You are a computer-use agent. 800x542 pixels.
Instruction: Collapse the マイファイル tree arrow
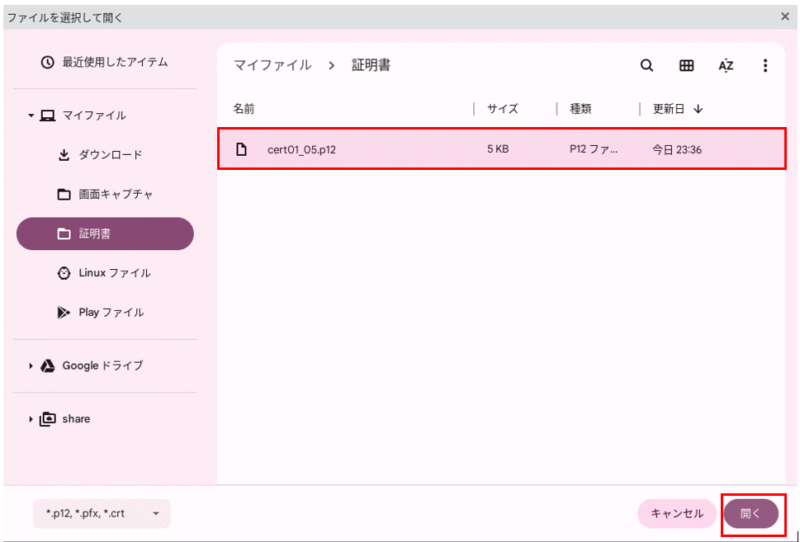pos(31,116)
